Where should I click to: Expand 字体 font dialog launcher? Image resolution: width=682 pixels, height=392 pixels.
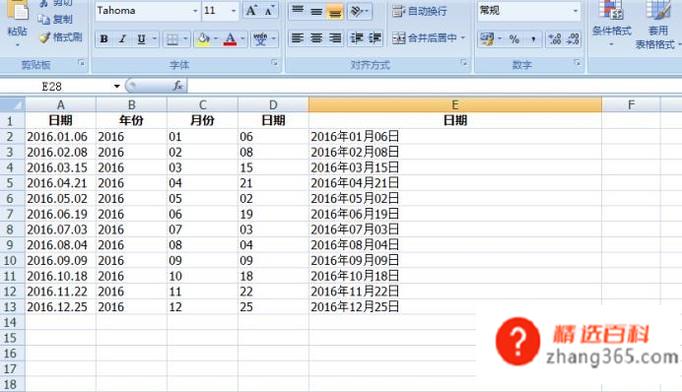[274, 64]
